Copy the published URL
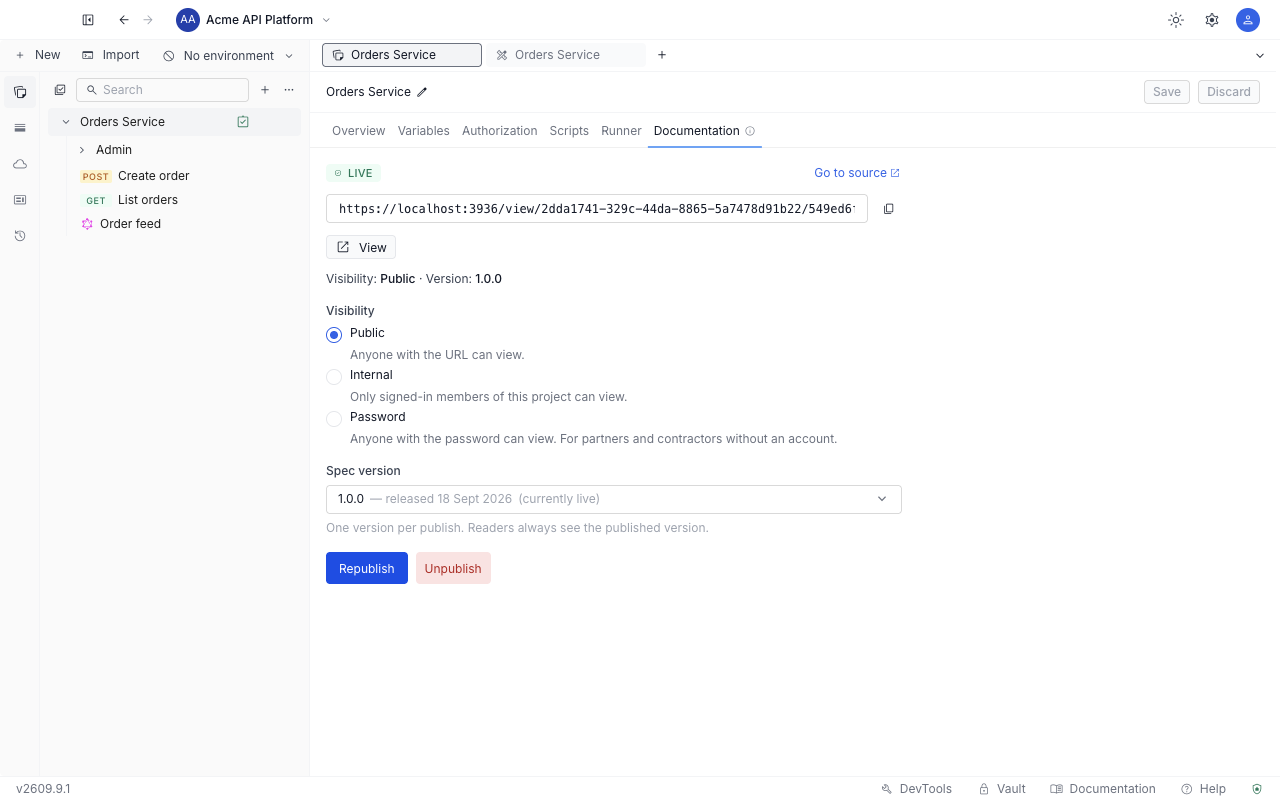Image resolution: width=1280 pixels, height=800 pixels. (888, 209)
